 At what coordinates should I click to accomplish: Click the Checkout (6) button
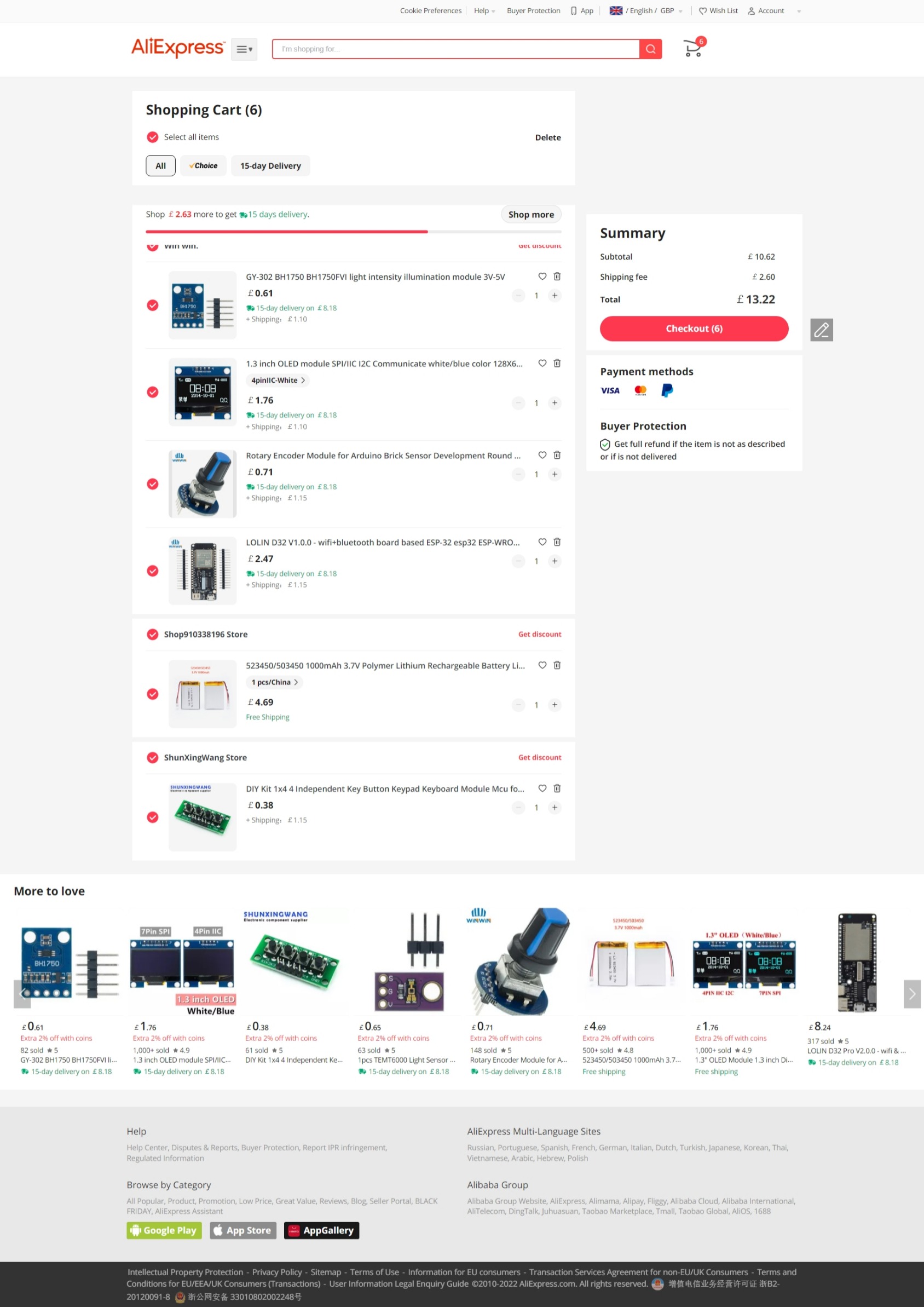694,329
